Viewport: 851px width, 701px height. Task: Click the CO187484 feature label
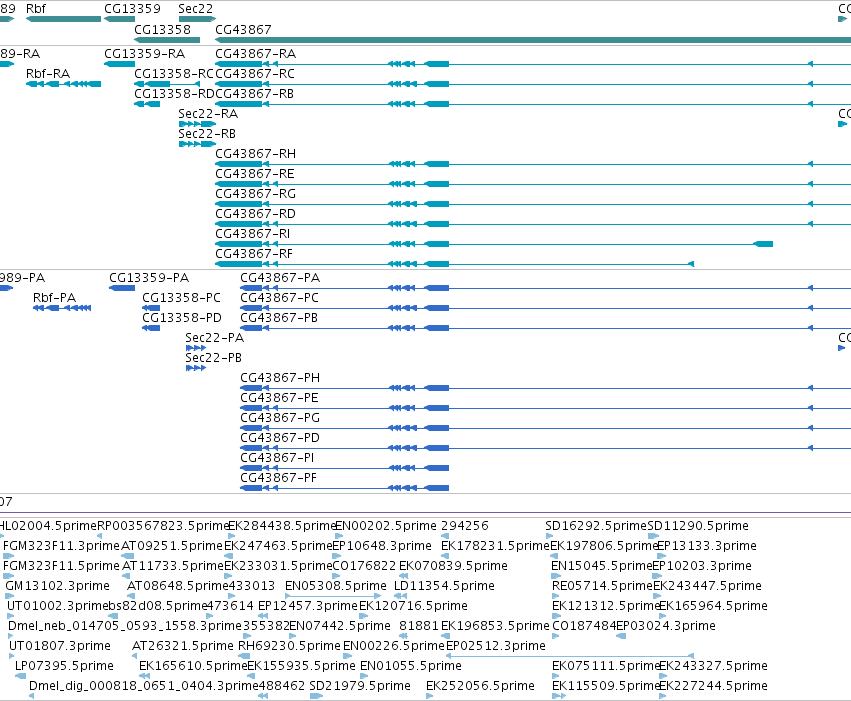click(x=584, y=626)
